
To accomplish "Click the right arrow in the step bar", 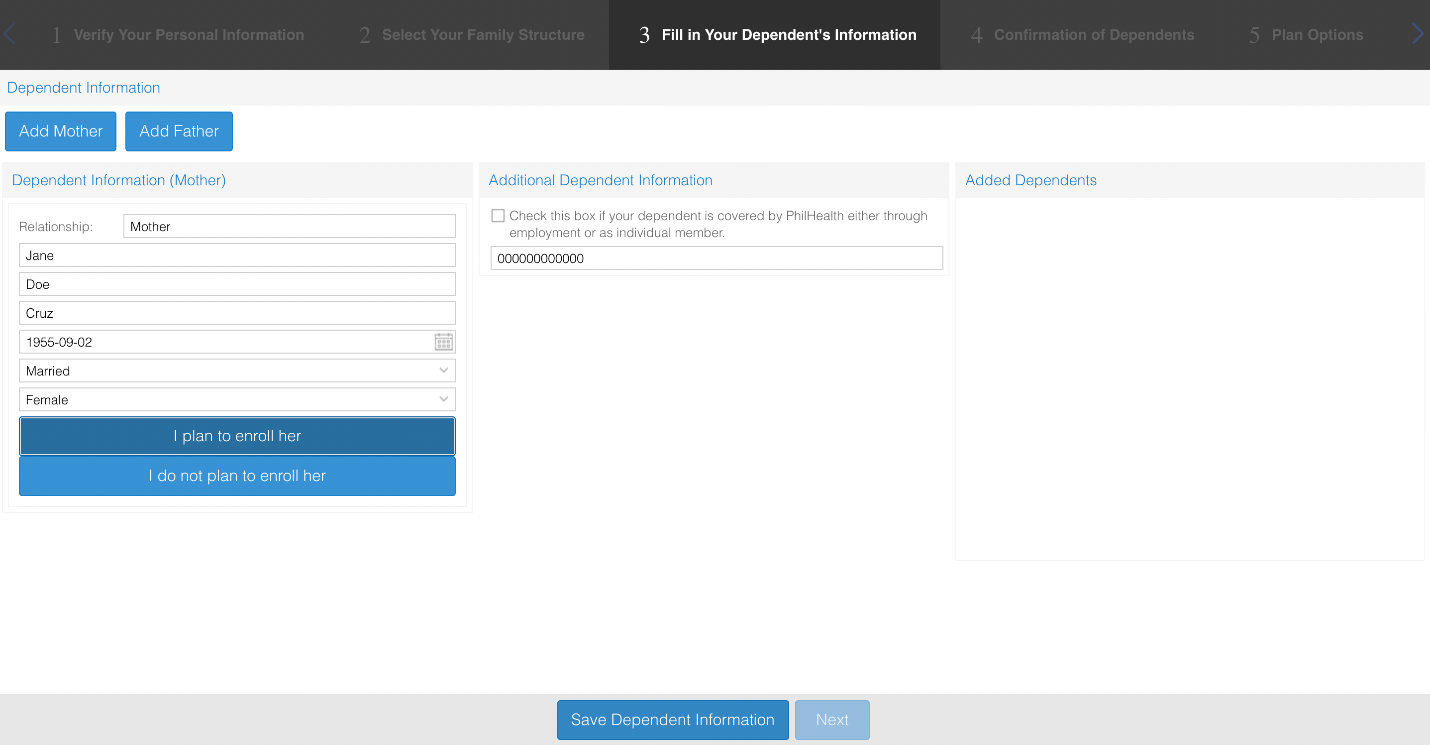I will [1417, 34].
